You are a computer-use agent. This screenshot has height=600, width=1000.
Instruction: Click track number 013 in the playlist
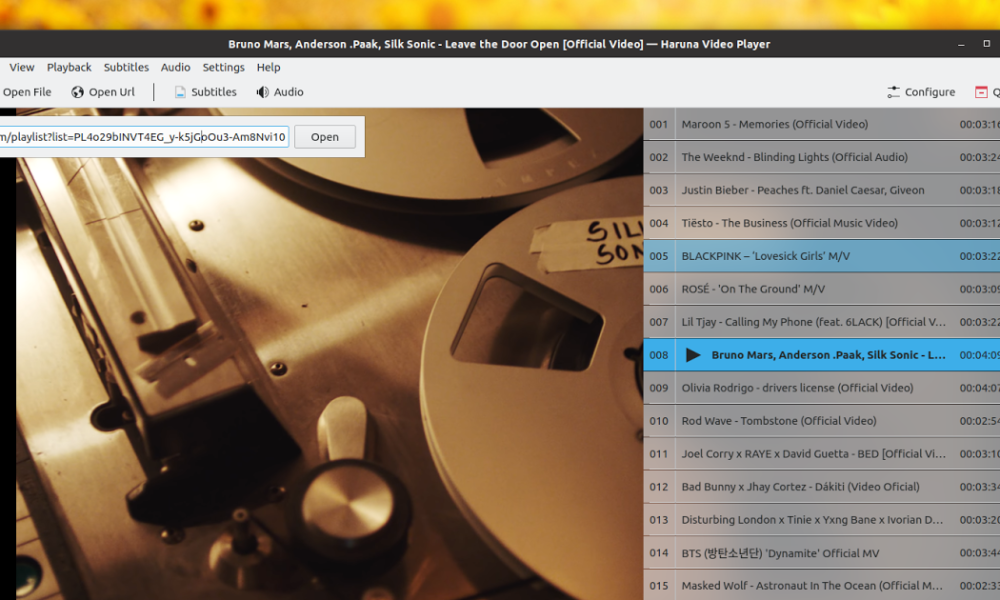click(x=659, y=520)
